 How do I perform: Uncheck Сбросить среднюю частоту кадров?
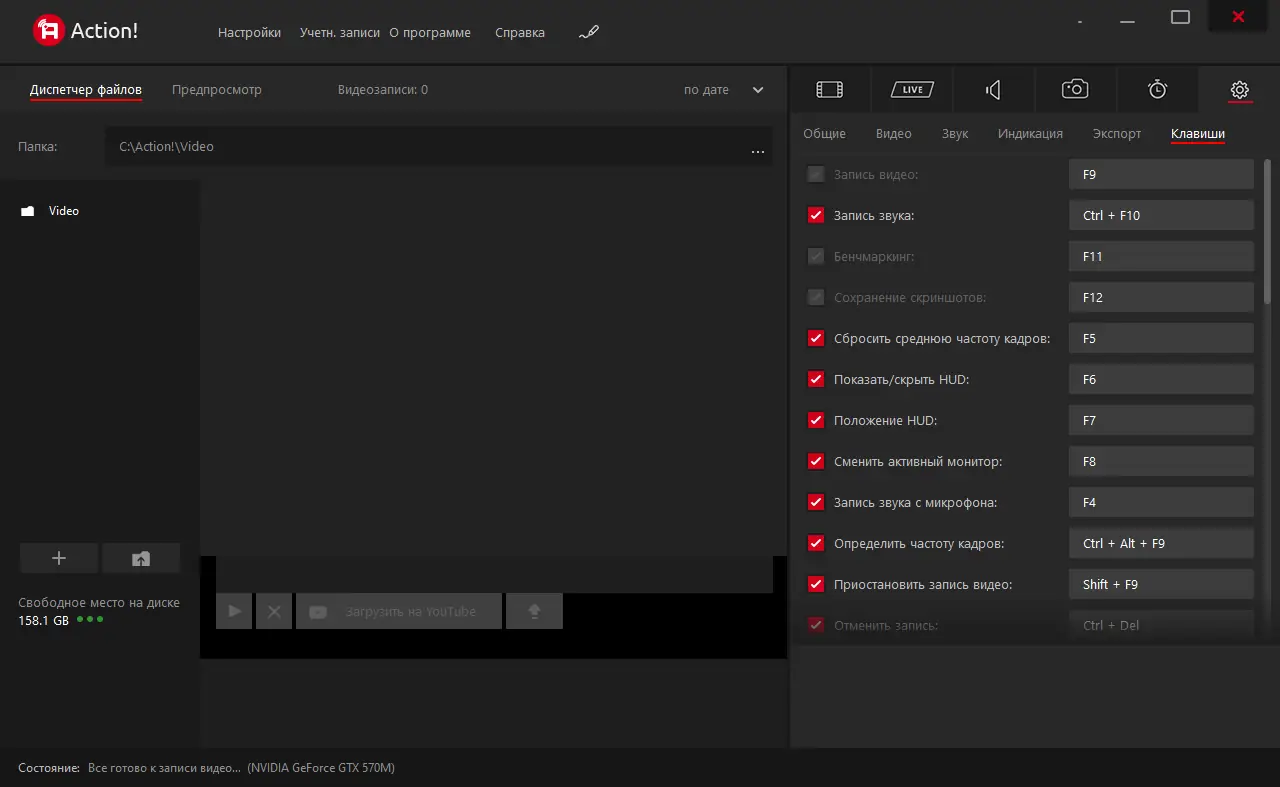816,338
